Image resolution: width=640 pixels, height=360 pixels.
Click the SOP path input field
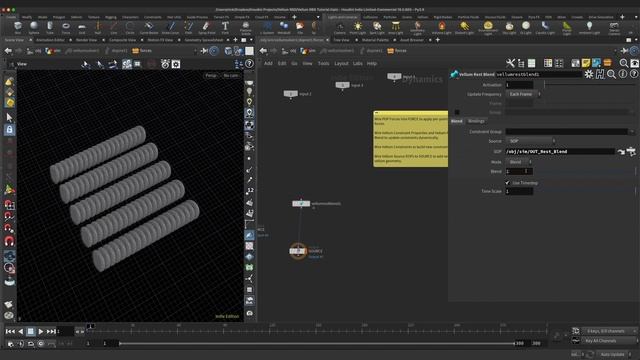pos(560,151)
